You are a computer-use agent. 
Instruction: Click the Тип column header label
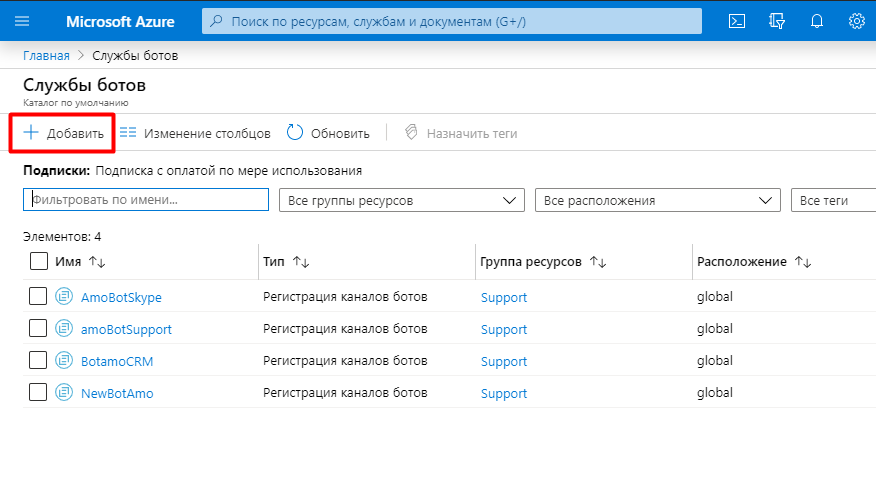pyautogui.click(x=274, y=261)
